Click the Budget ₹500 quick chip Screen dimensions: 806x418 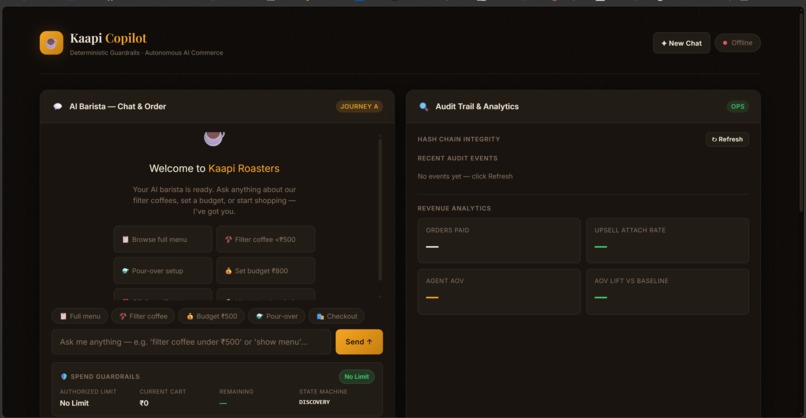[x=211, y=316]
